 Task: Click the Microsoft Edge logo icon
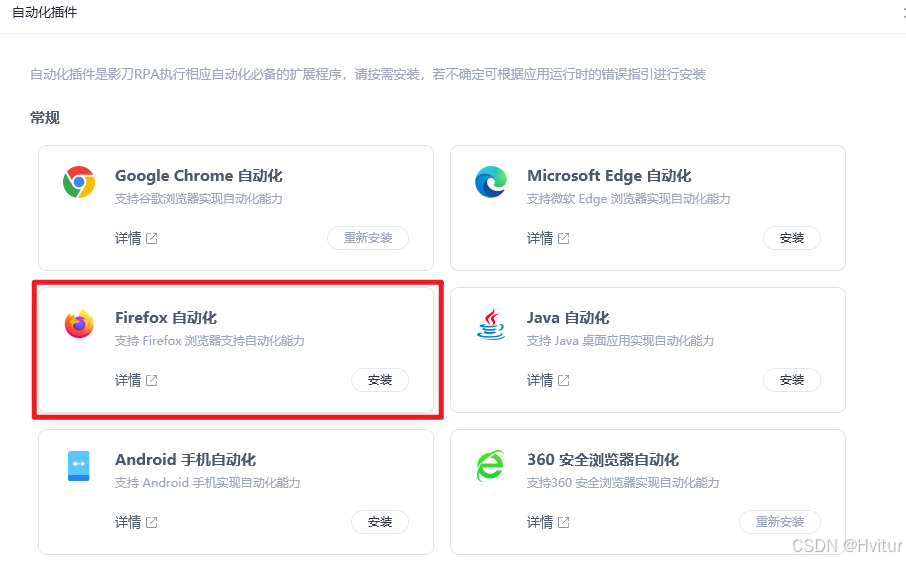pyautogui.click(x=491, y=181)
